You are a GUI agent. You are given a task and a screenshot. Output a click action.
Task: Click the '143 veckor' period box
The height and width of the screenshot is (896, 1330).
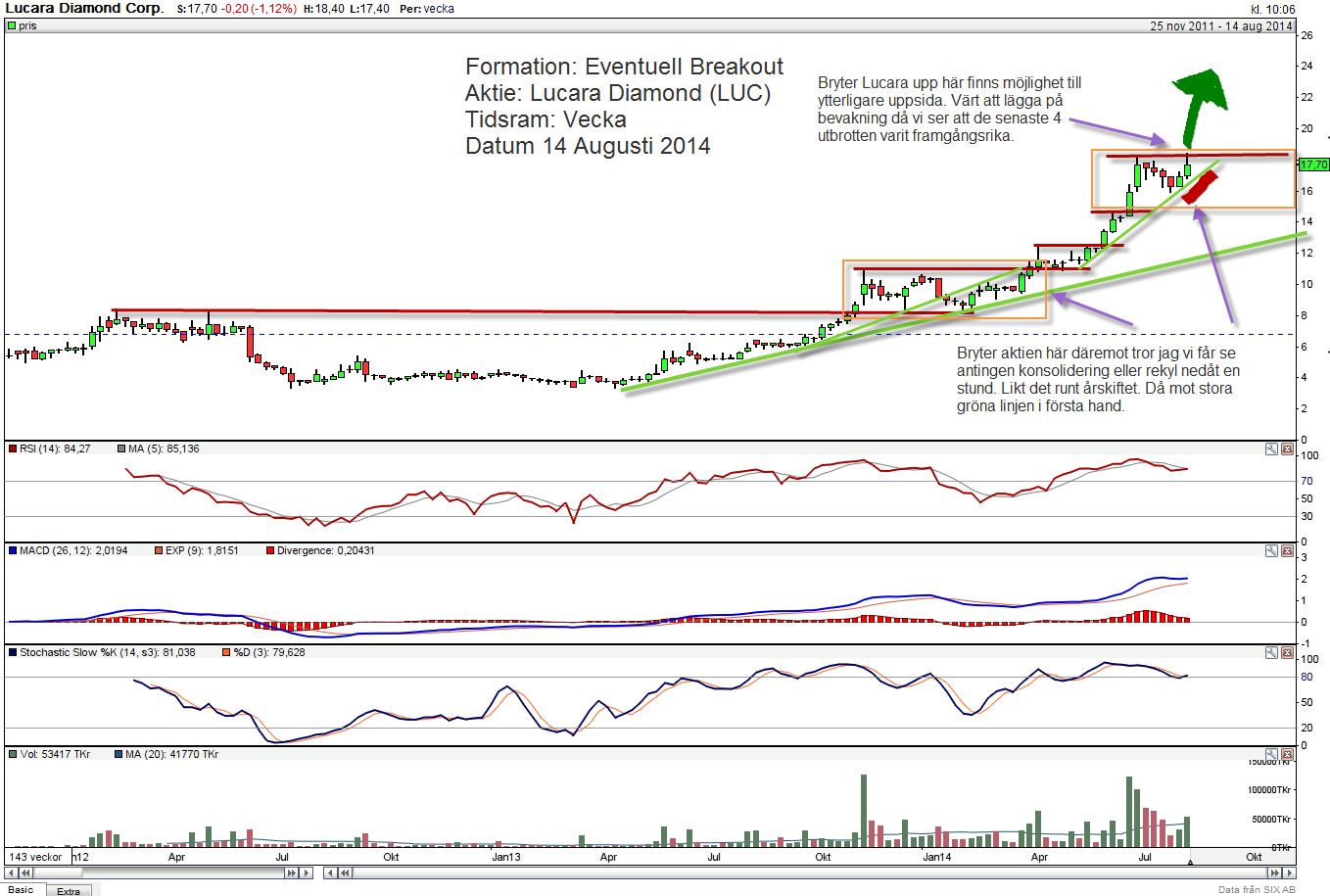tap(37, 857)
